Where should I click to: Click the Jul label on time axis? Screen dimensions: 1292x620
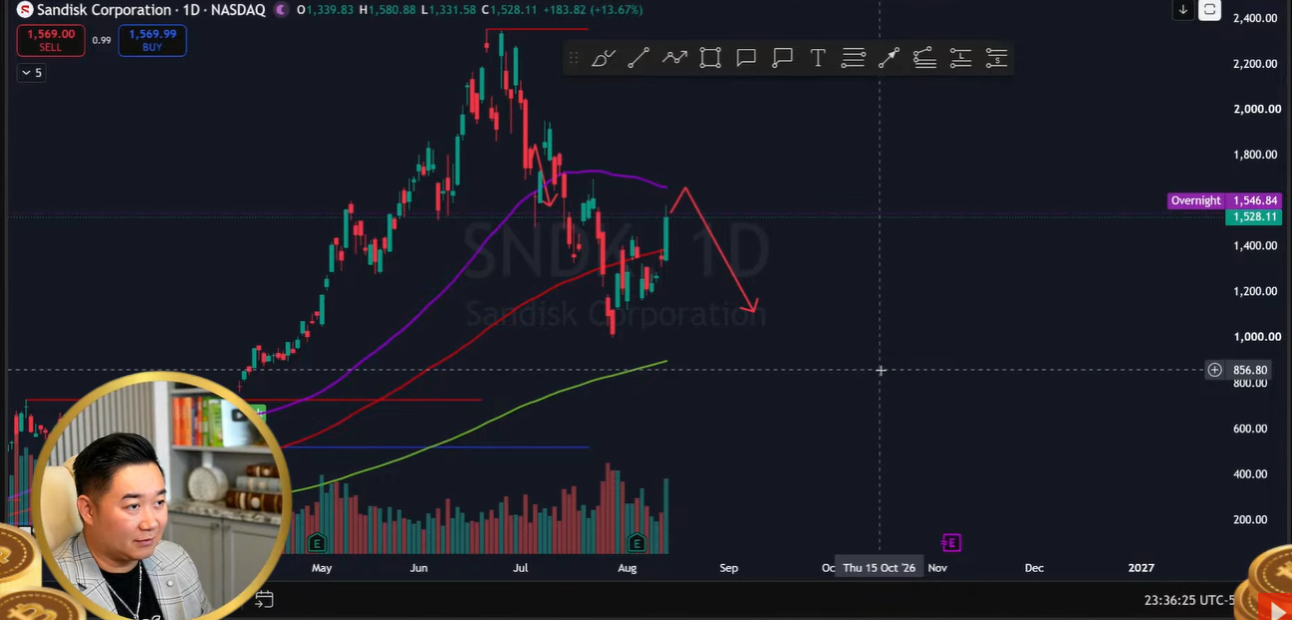point(520,568)
